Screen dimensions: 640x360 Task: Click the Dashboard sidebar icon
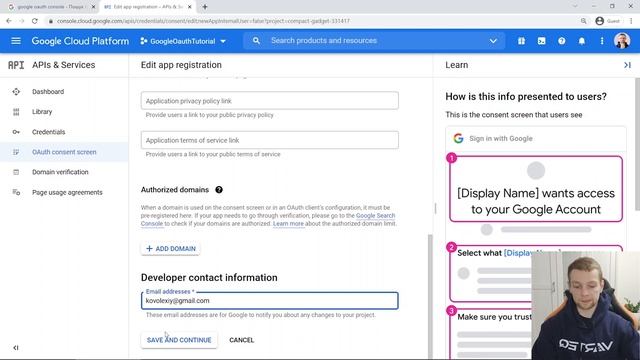(x=16, y=92)
